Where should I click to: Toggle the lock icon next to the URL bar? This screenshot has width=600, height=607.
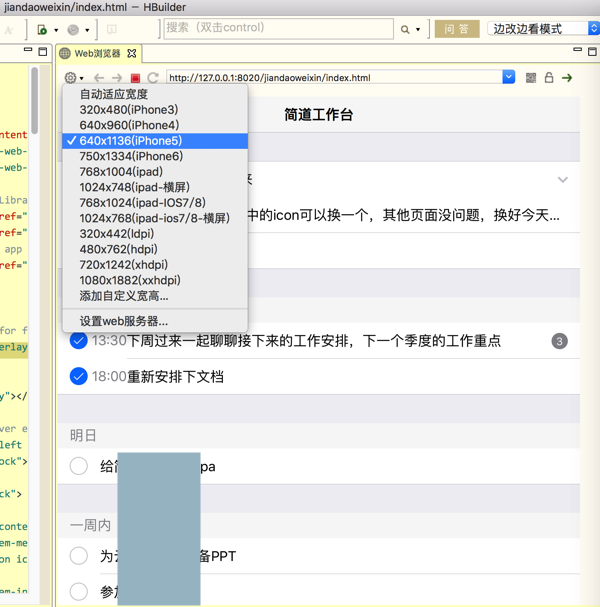point(549,77)
